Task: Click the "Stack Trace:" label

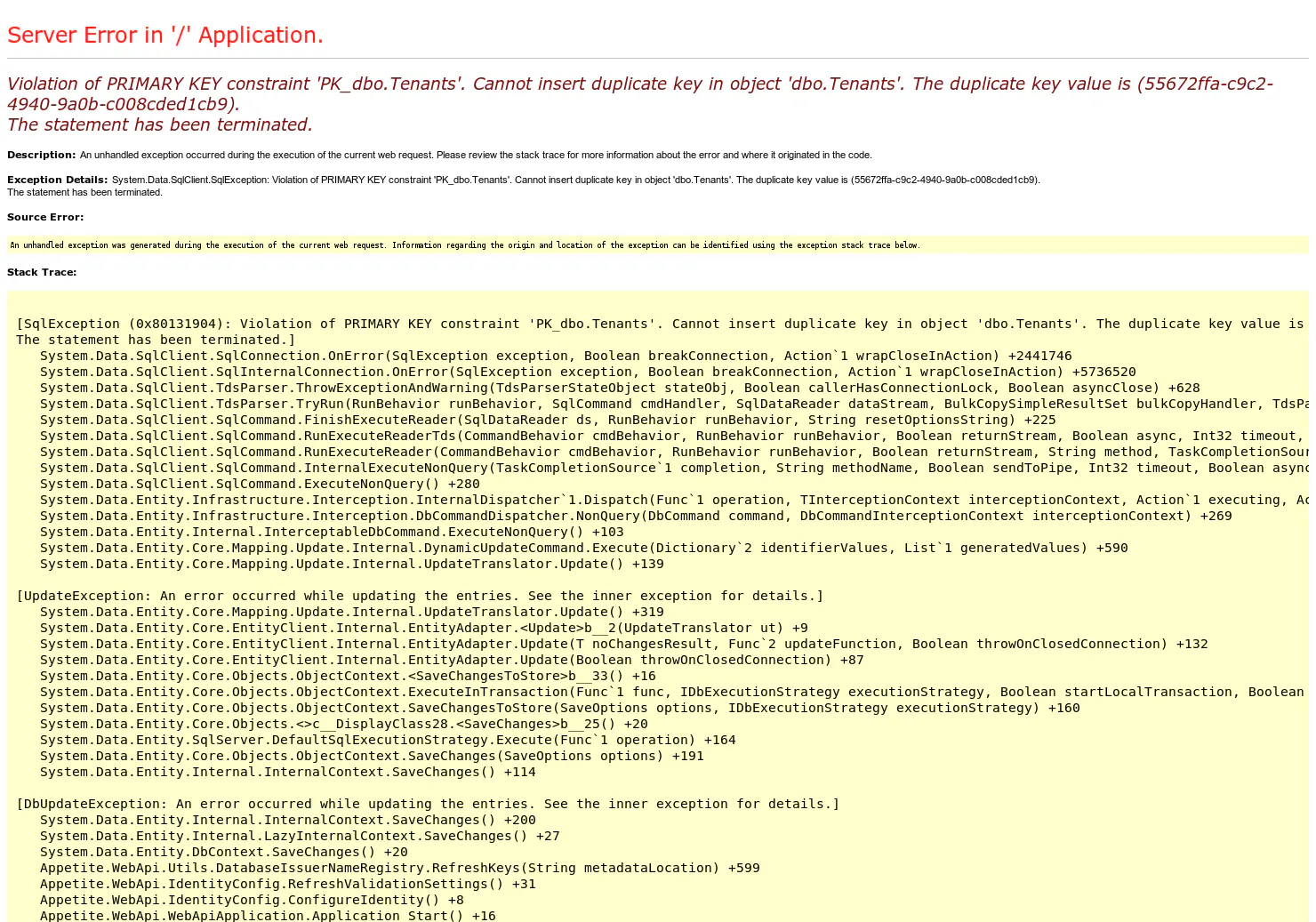Action: coord(42,272)
